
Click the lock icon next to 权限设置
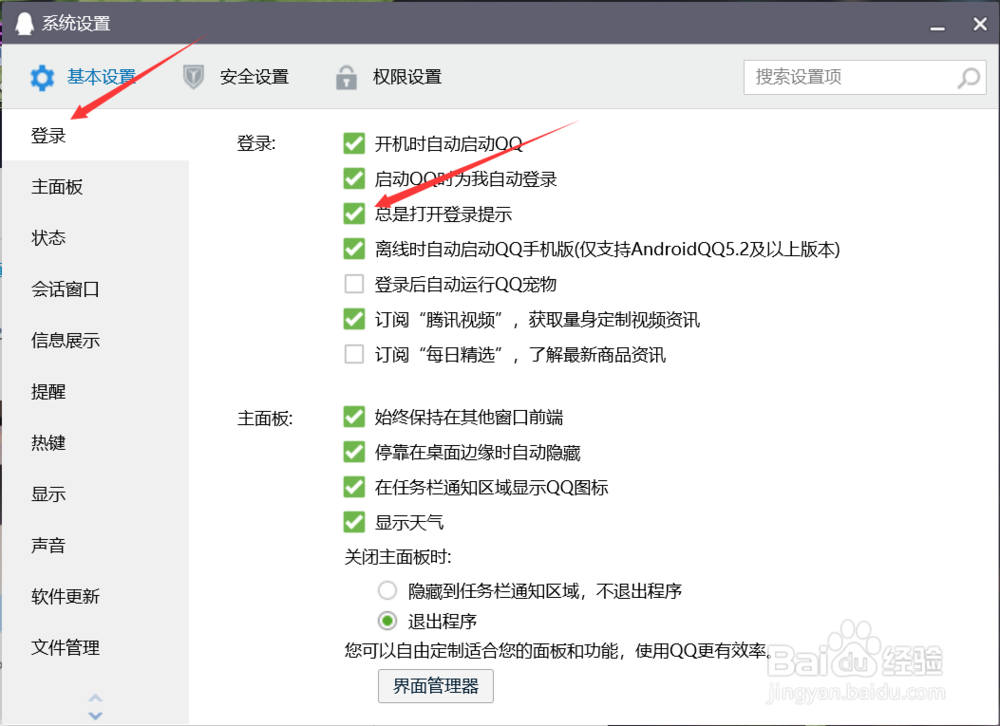pyautogui.click(x=346, y=76)
